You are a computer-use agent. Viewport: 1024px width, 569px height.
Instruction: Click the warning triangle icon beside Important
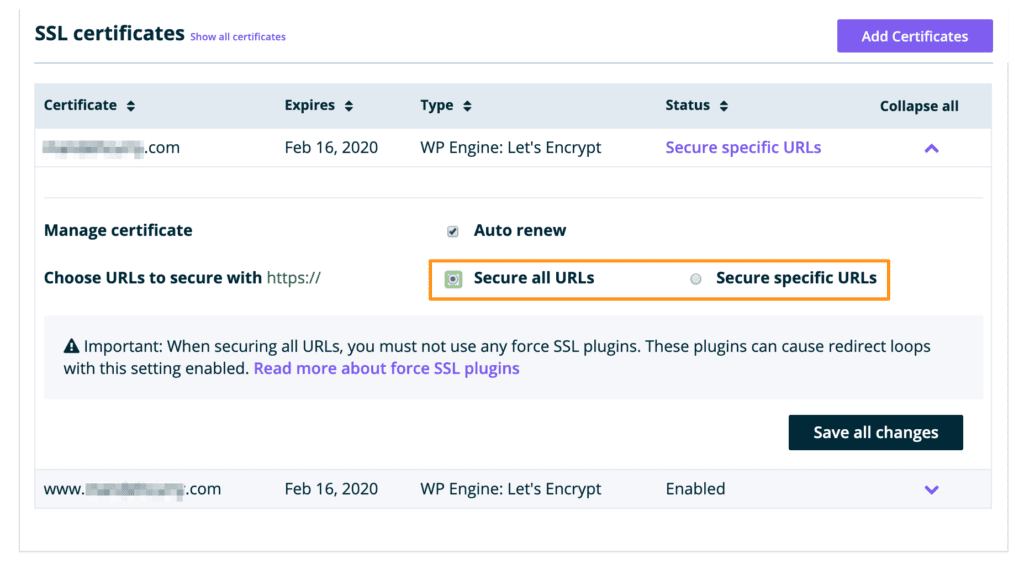71,347
